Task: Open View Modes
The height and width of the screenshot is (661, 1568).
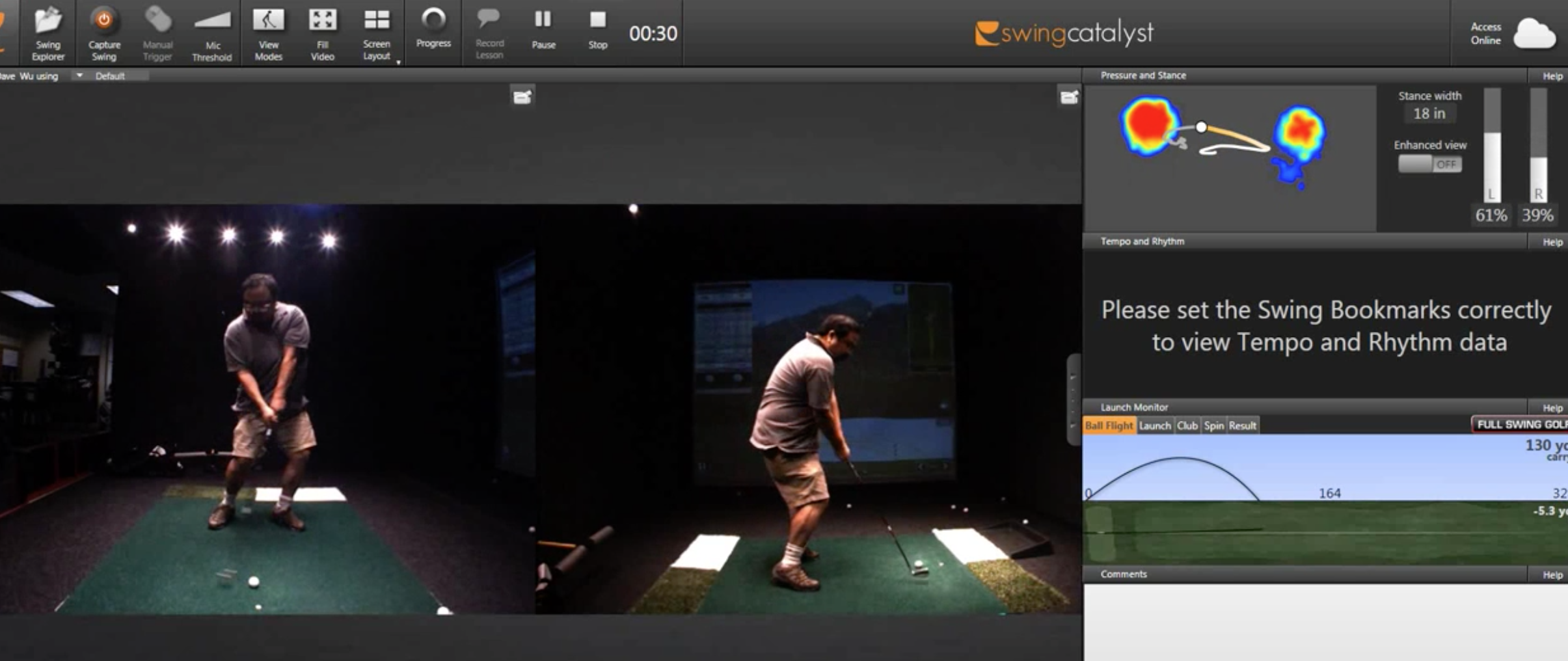Action: point(268,33)
